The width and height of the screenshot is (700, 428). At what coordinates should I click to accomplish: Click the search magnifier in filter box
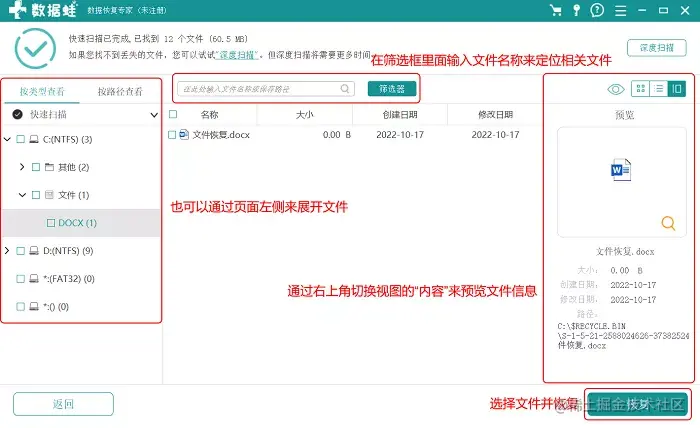click(345, 89)
